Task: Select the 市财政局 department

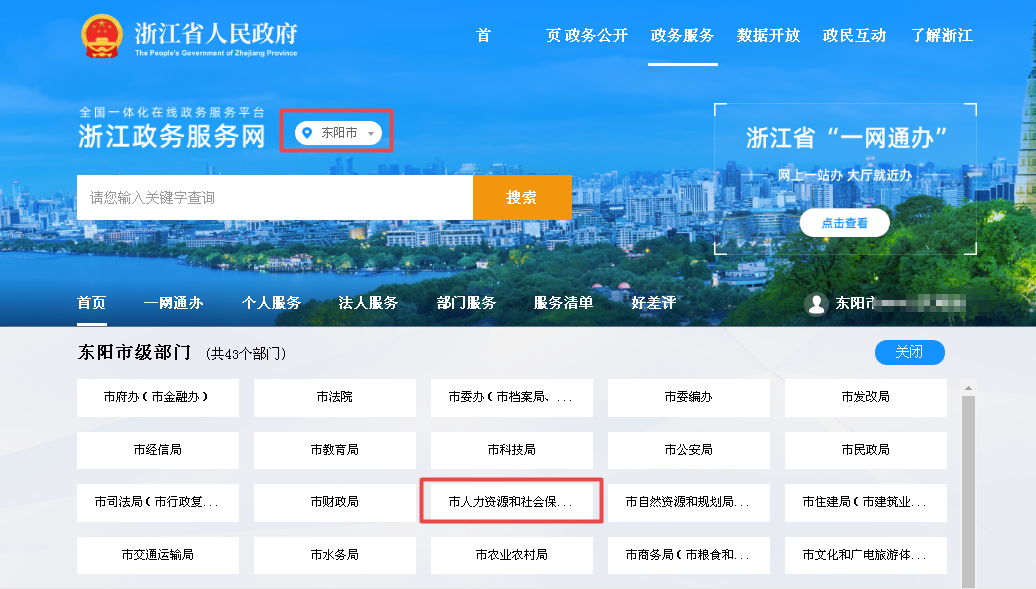Action: click(335, 502)
